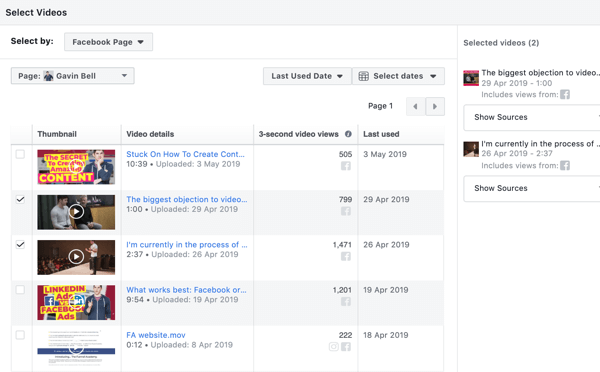This screenshot has width=600, height=372.
Task: Open FA website.mov link
Action: pyautogui.click(x=156, y=335)
